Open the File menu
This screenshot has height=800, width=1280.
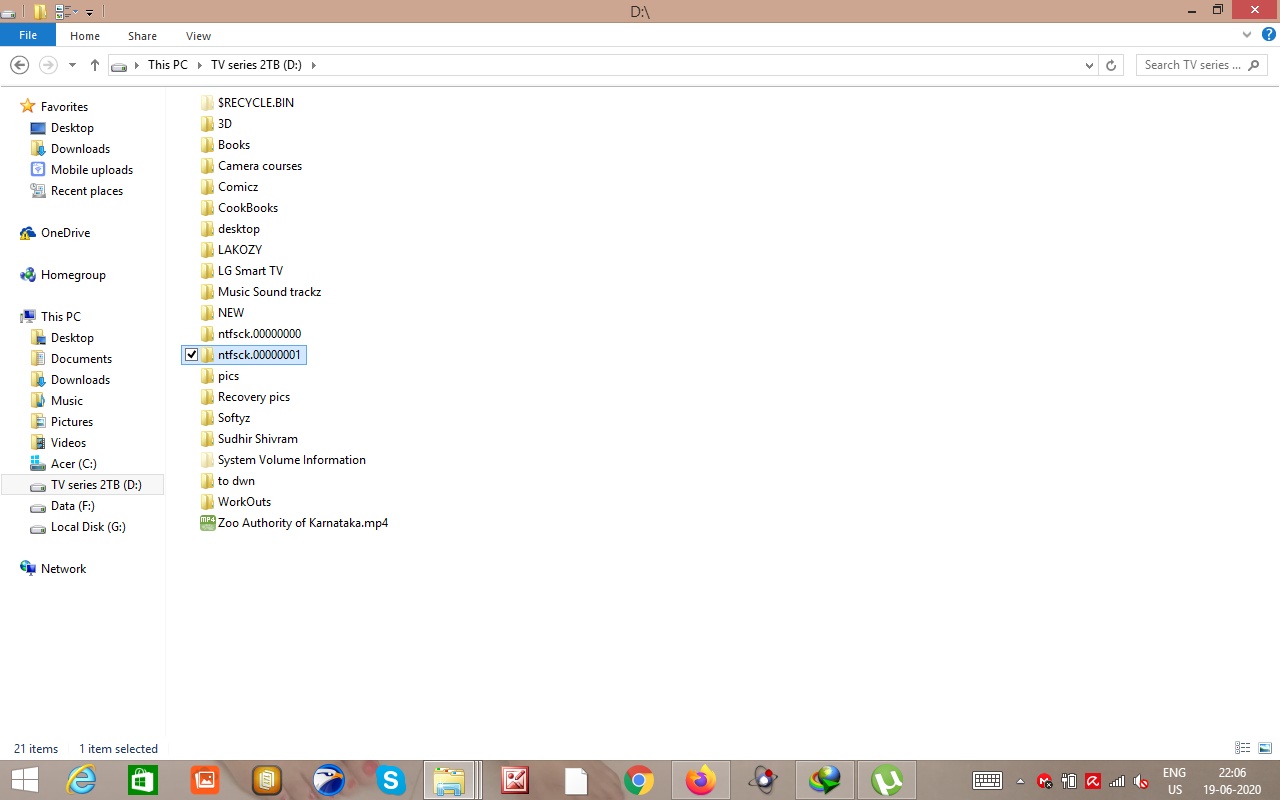tap(27, 34)
